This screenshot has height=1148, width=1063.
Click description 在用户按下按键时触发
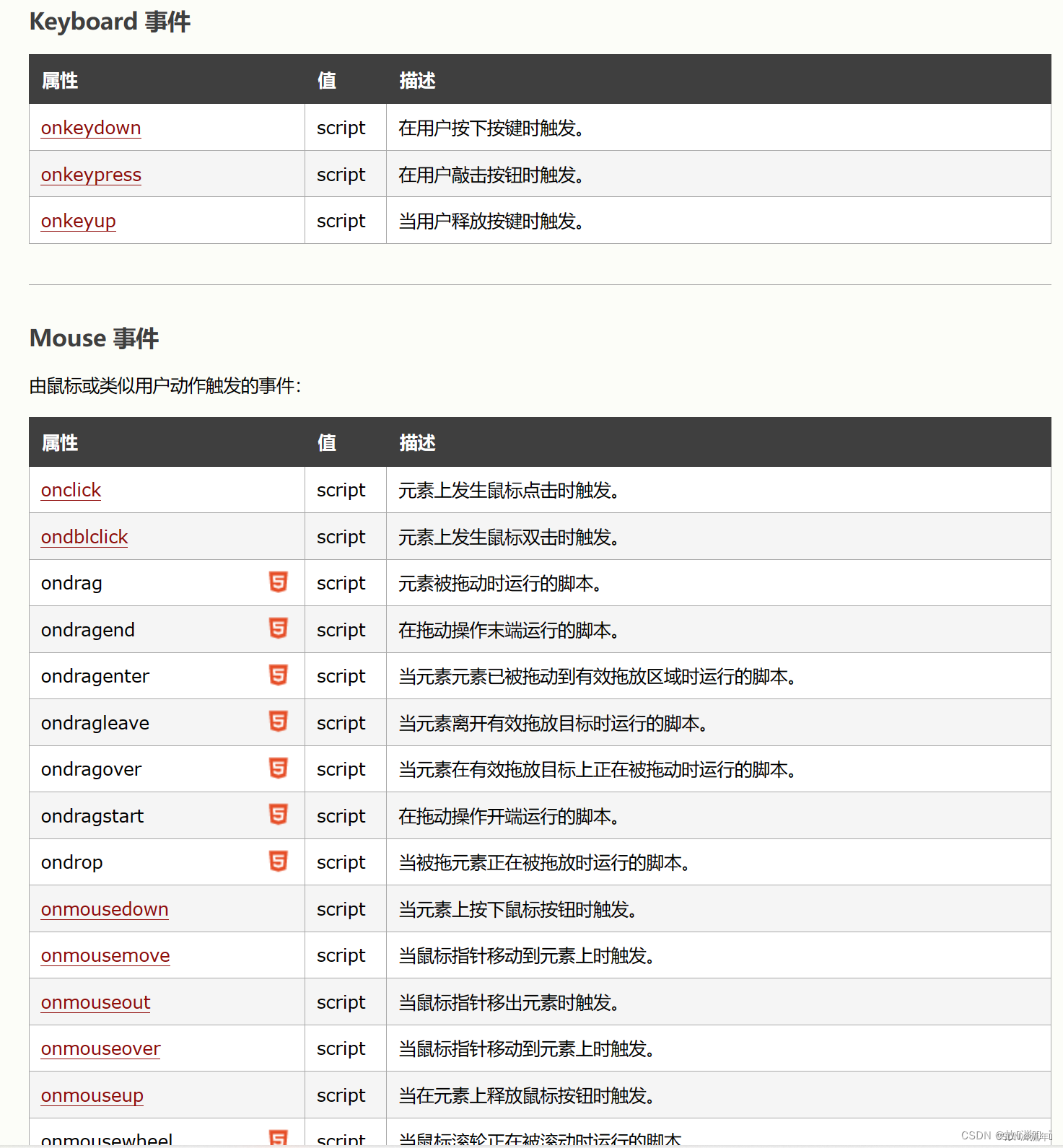tap(491, 128)
